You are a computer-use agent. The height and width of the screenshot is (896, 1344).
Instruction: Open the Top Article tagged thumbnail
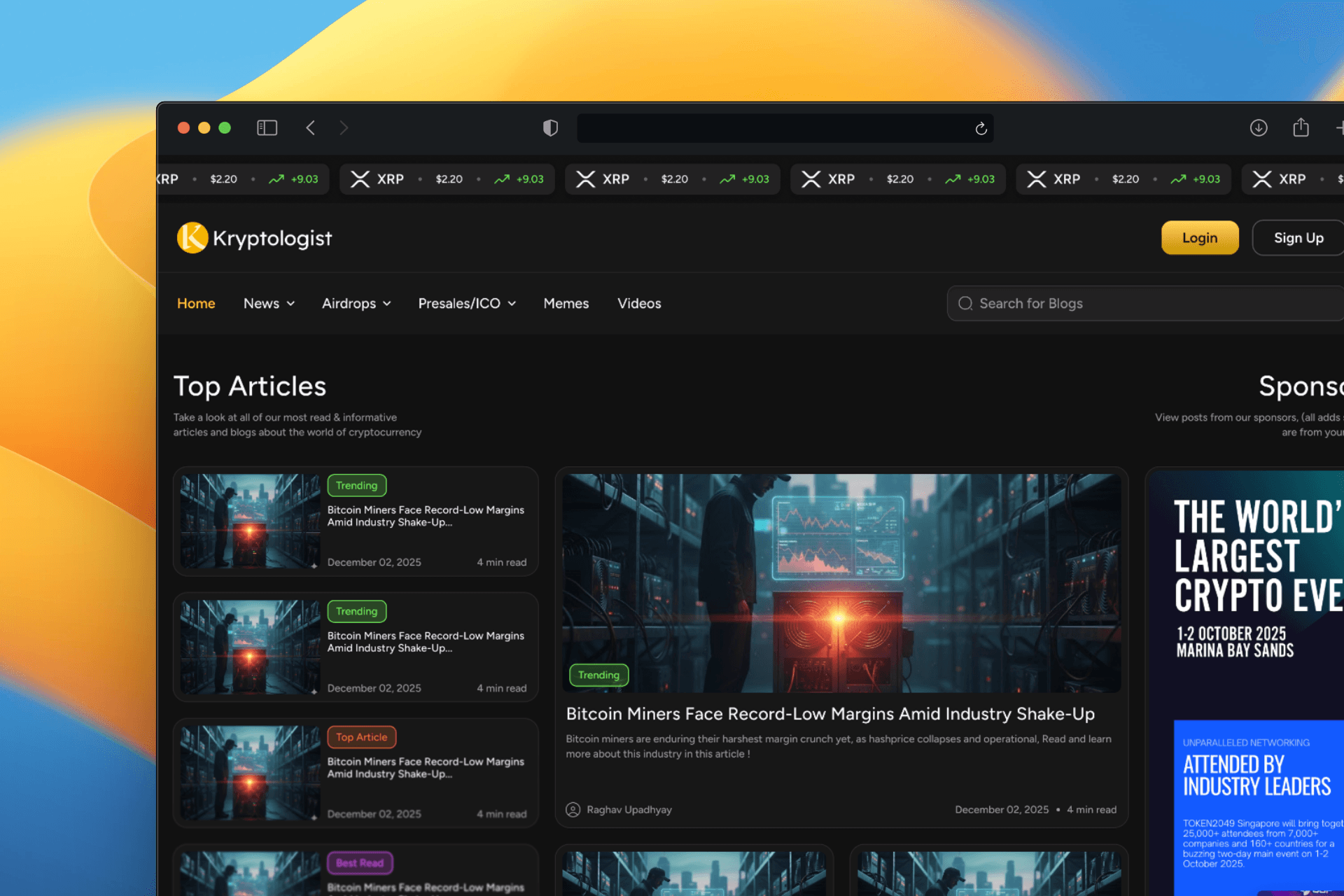(250, 773)
